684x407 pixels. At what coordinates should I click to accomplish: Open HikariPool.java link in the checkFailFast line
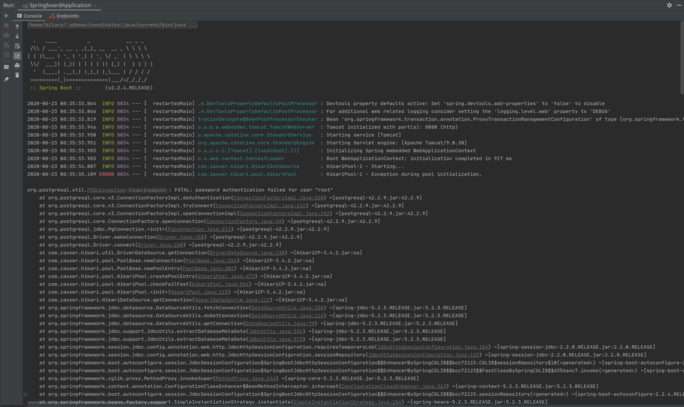coord(220,284)
